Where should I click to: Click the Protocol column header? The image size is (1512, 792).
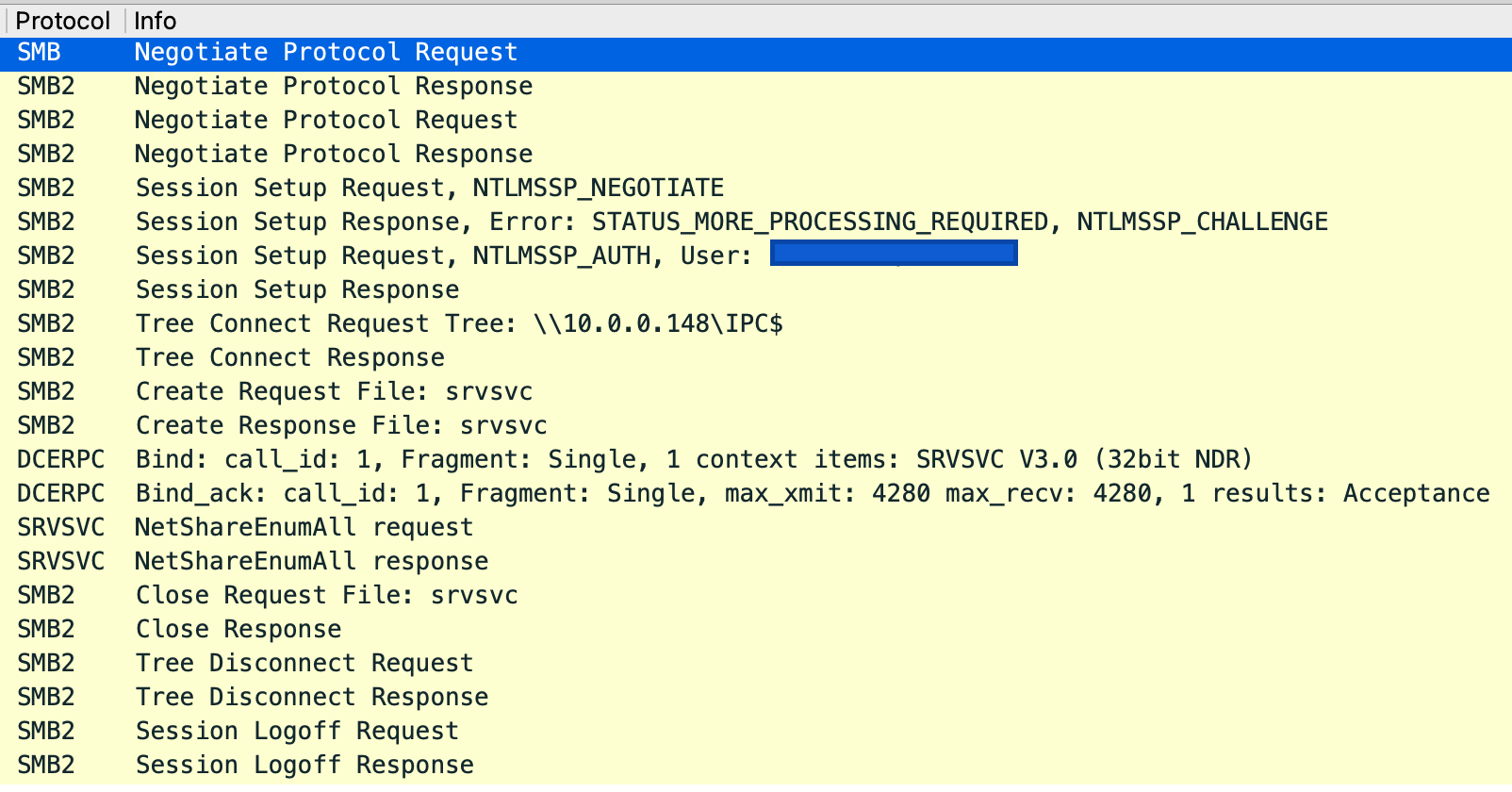click(63, 21)
